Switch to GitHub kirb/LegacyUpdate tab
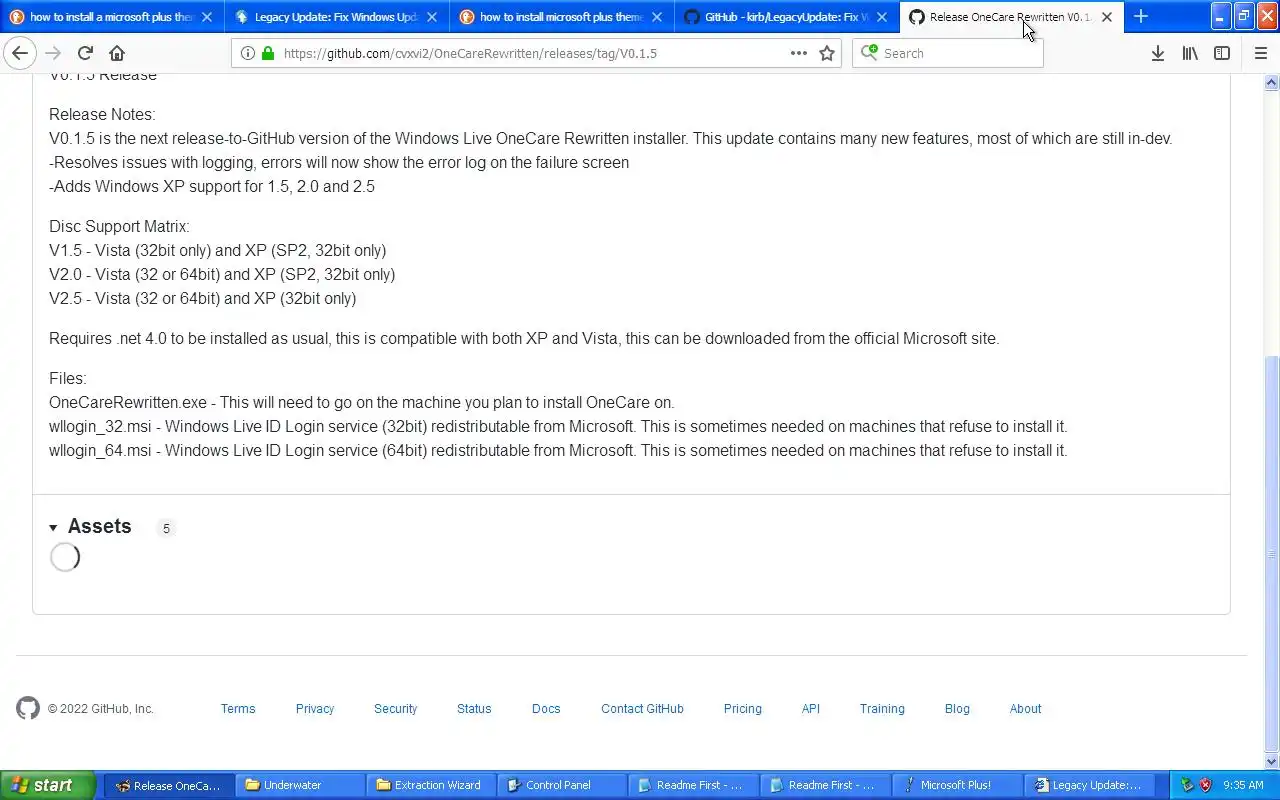Viewport: 1280px width, 800px height. click(x=787, y=17)
